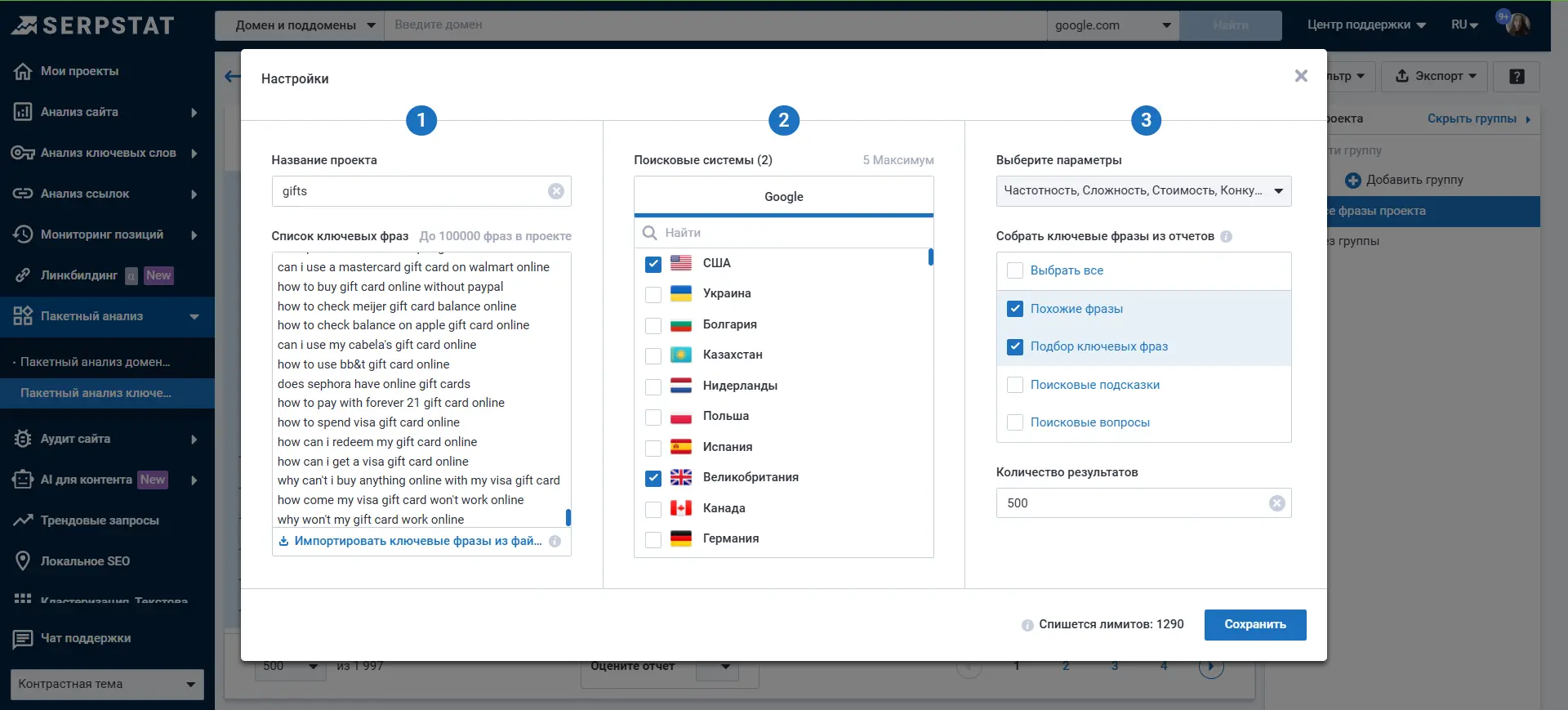Click the info icon next to report phrases label
Viewport: 1568px width, 710px height.
(x=1226, y=237)
